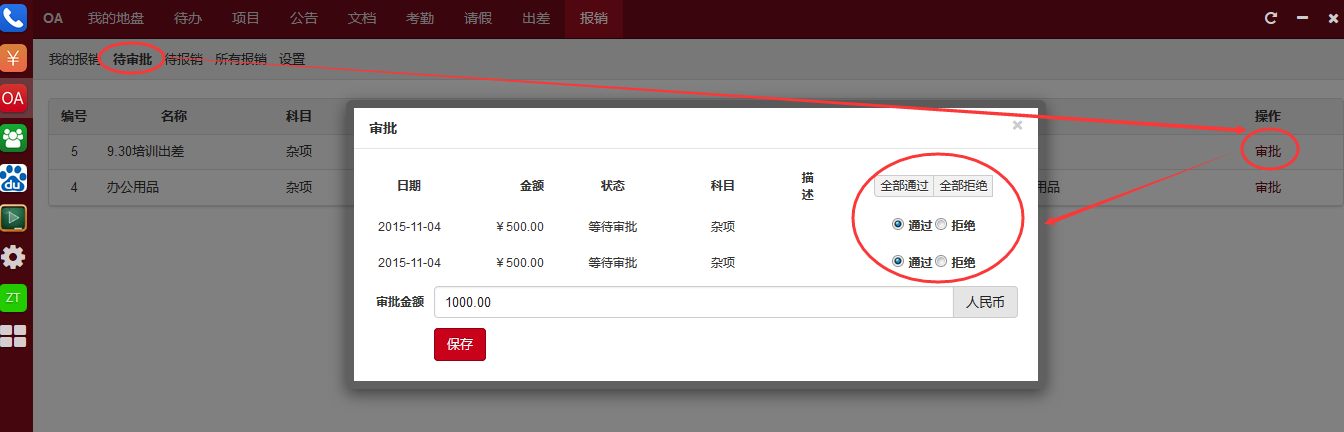The height and width of the screenshot is (432, 1344).
Task: Open the 出差 menu
Action: coord(536,18)
